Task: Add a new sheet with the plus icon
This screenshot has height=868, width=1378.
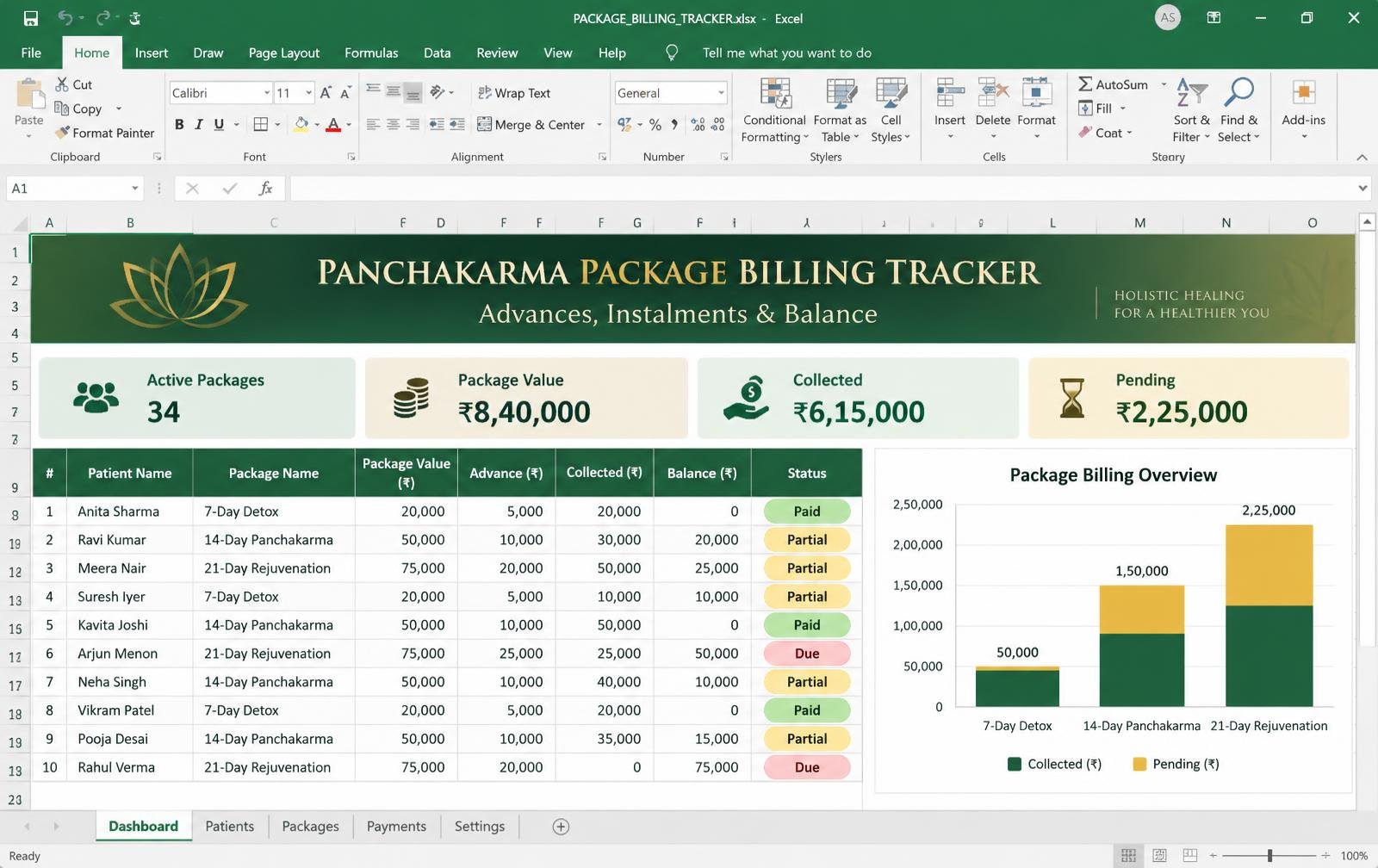Action: pyautogui.click(x=561, y=827)
